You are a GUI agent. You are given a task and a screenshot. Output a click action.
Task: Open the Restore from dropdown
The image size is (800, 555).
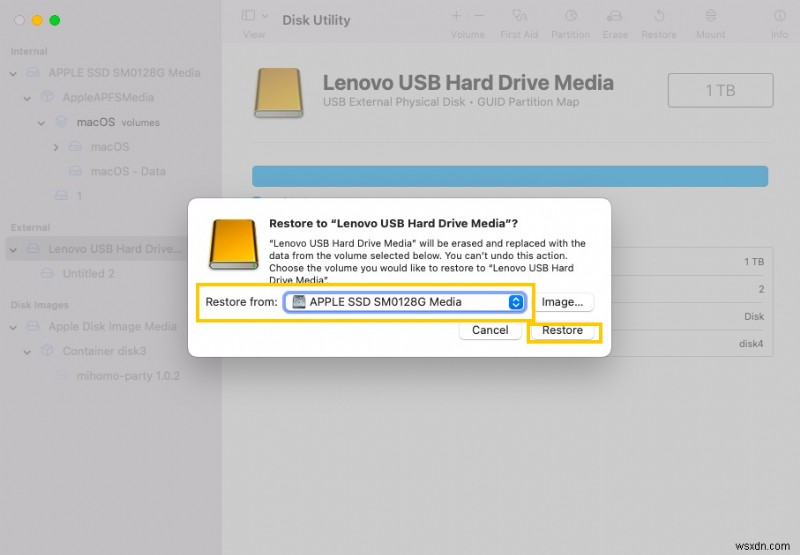pos(405,302)
